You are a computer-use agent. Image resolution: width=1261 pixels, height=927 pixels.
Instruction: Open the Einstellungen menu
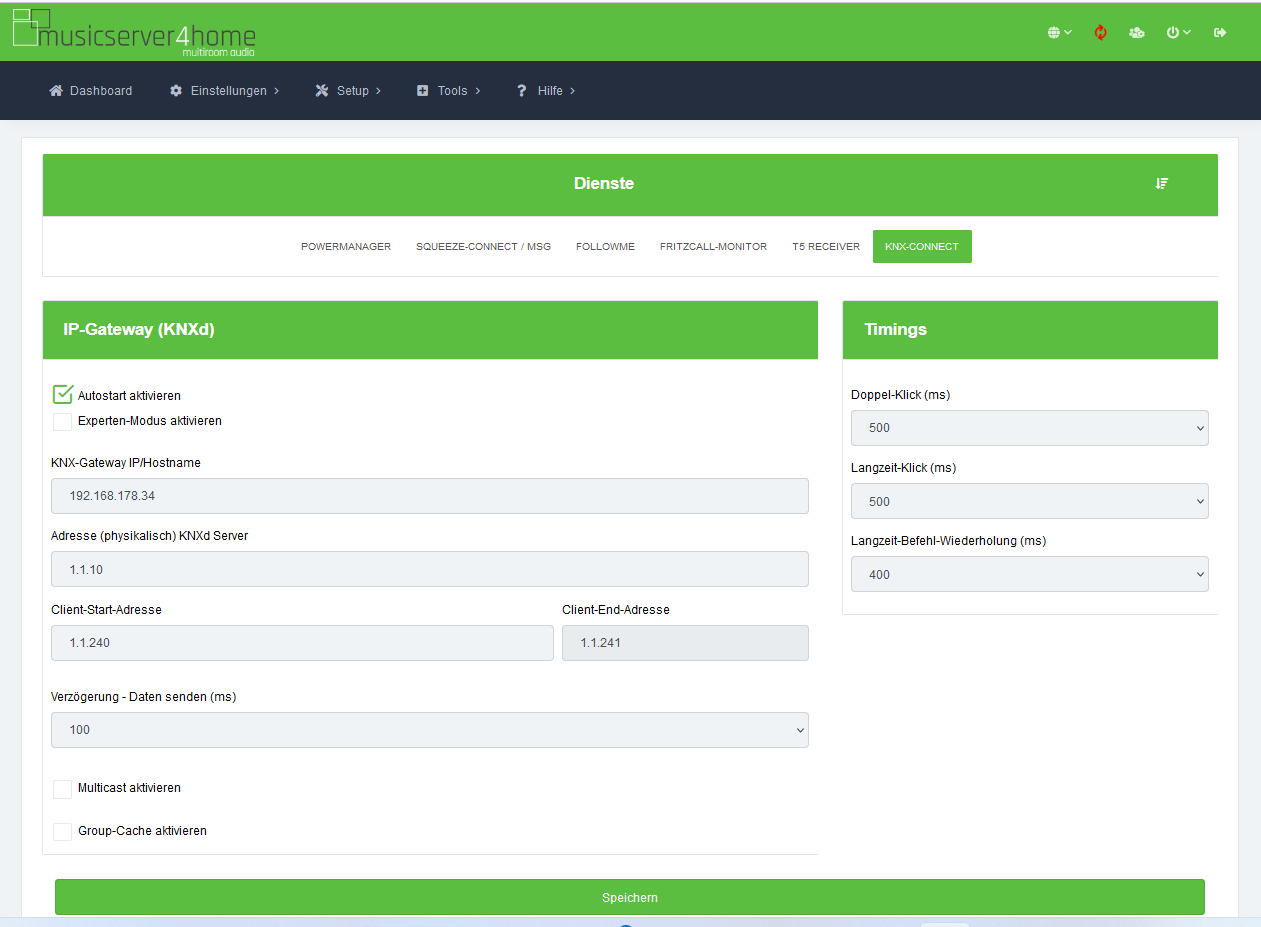(224, 91)
